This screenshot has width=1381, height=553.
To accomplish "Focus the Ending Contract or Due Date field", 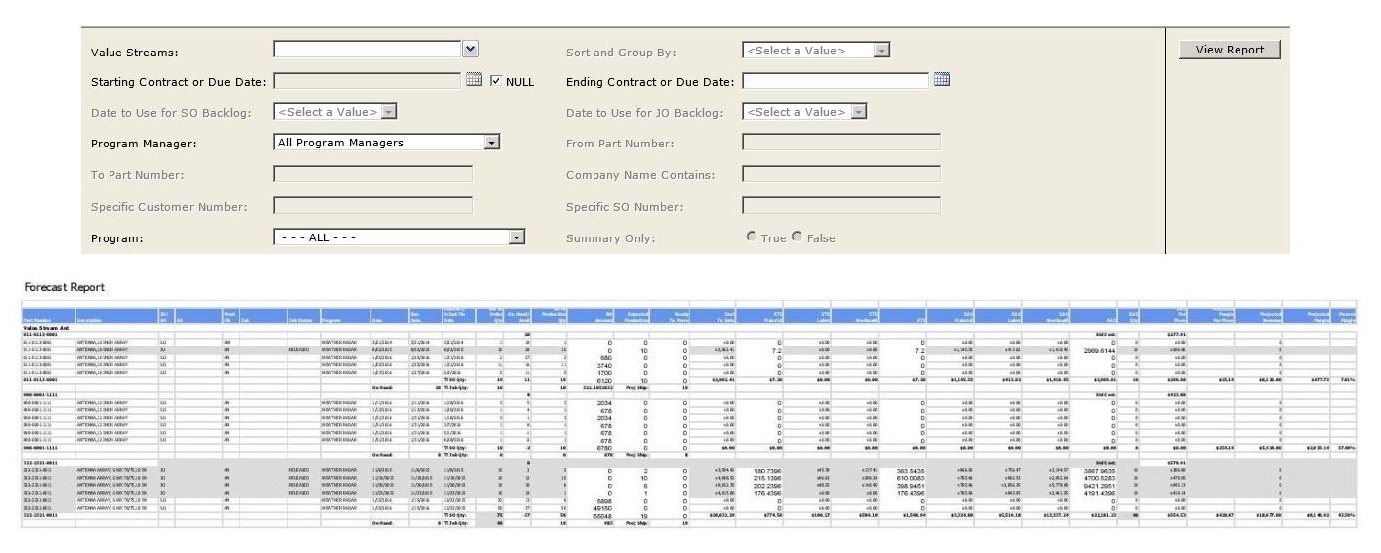I will [836, 81].
